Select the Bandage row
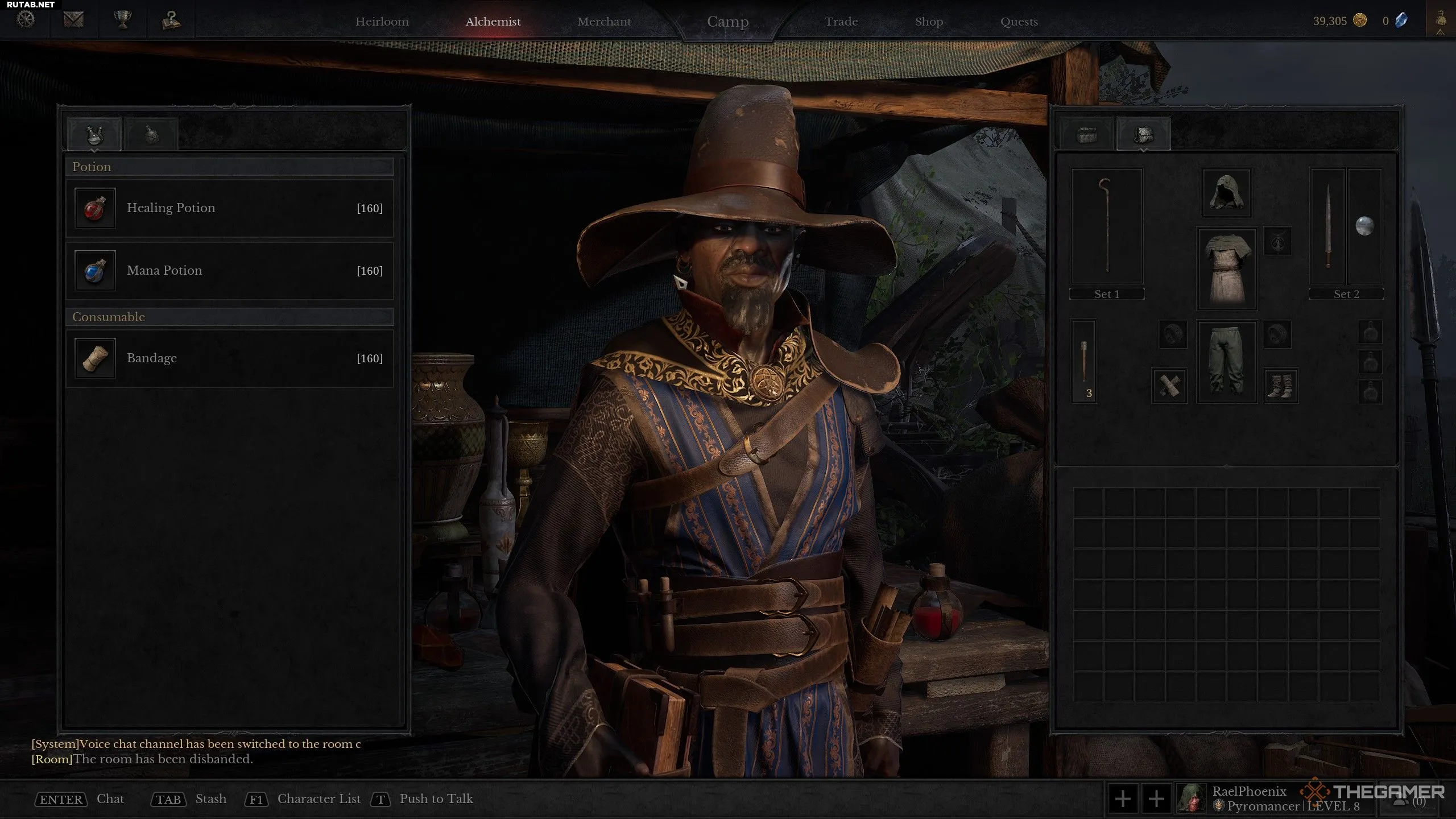The image size is (1456, 819). 230,358
